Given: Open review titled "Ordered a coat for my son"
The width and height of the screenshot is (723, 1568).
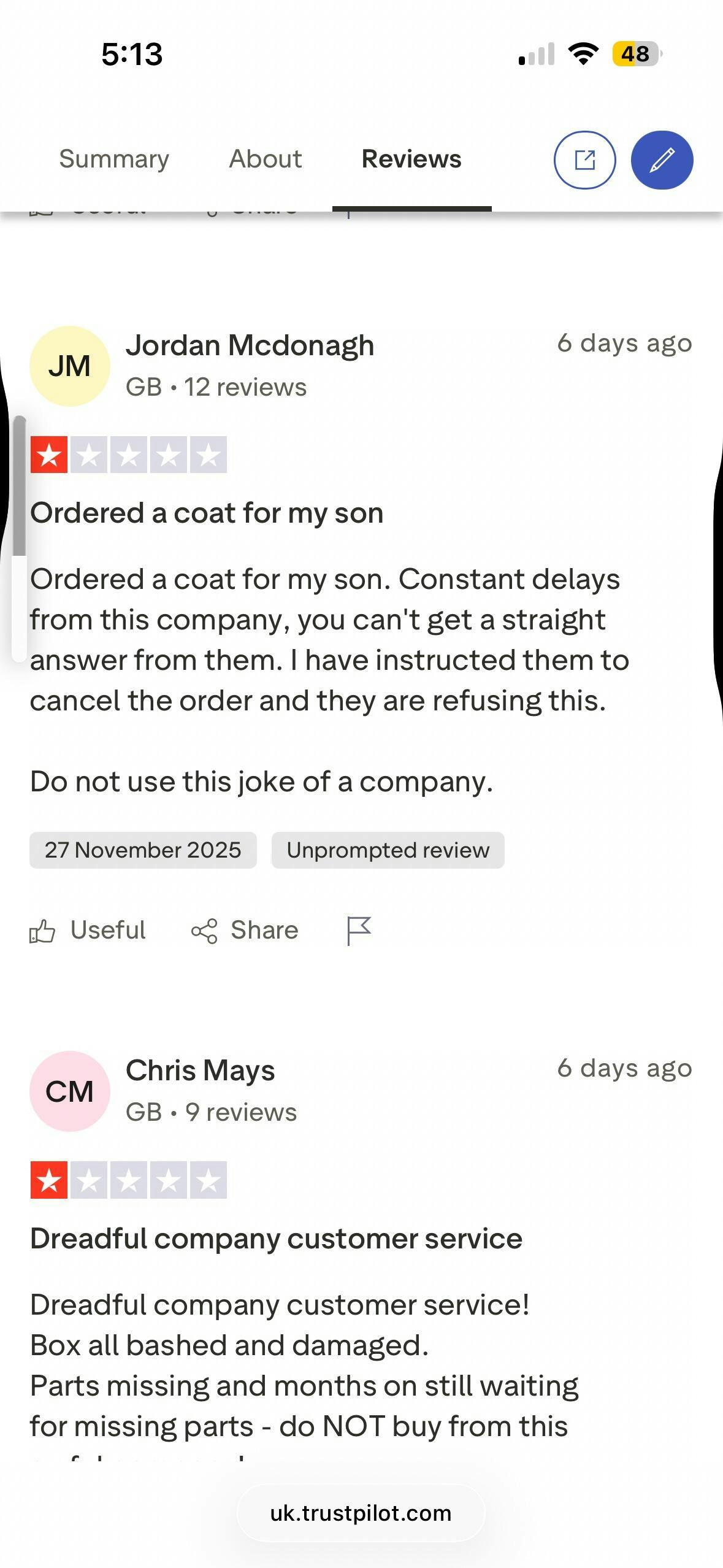Looking at the screenshot, I should [207, 513].
